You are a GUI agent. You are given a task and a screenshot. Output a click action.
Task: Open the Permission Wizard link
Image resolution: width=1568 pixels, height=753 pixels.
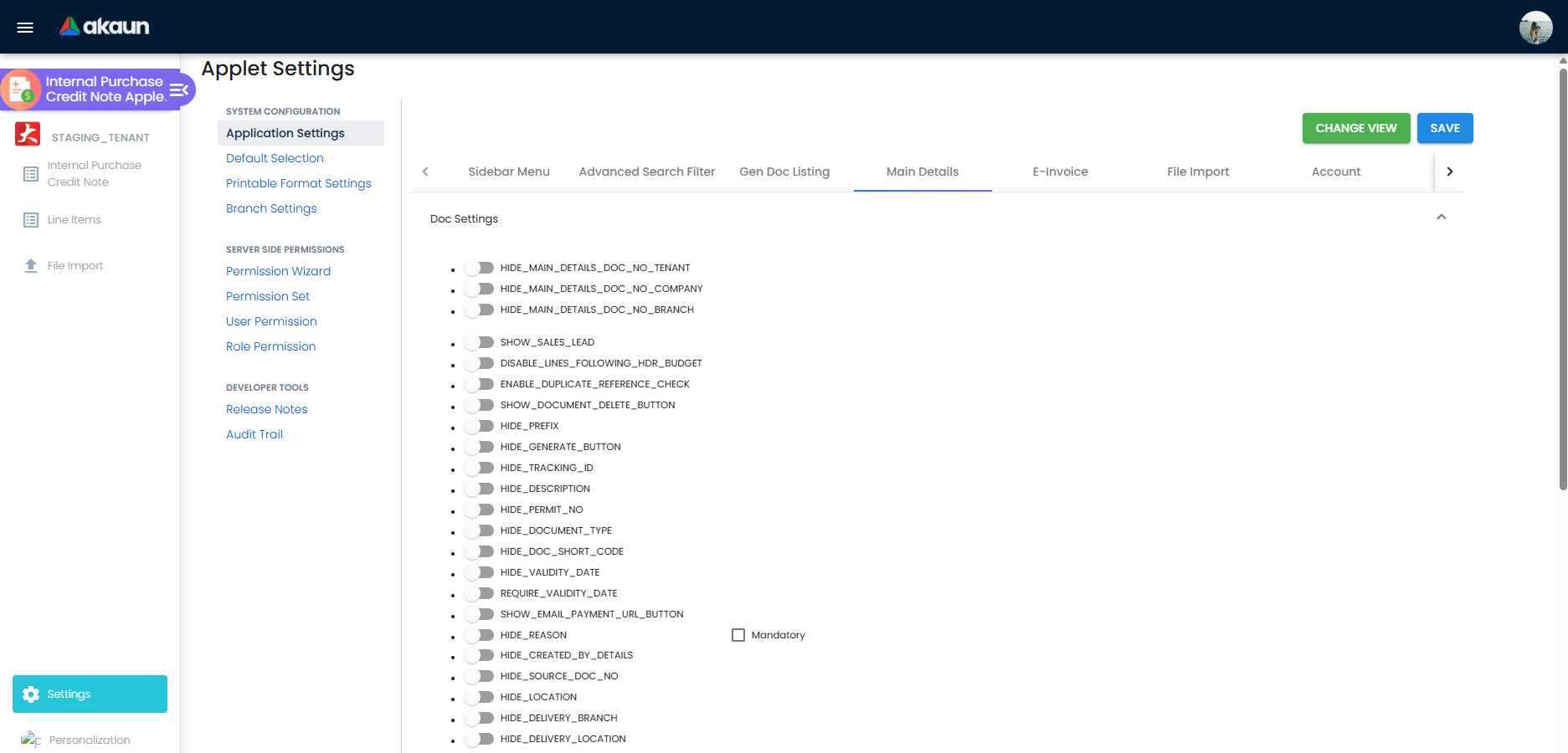pos(278,271)
